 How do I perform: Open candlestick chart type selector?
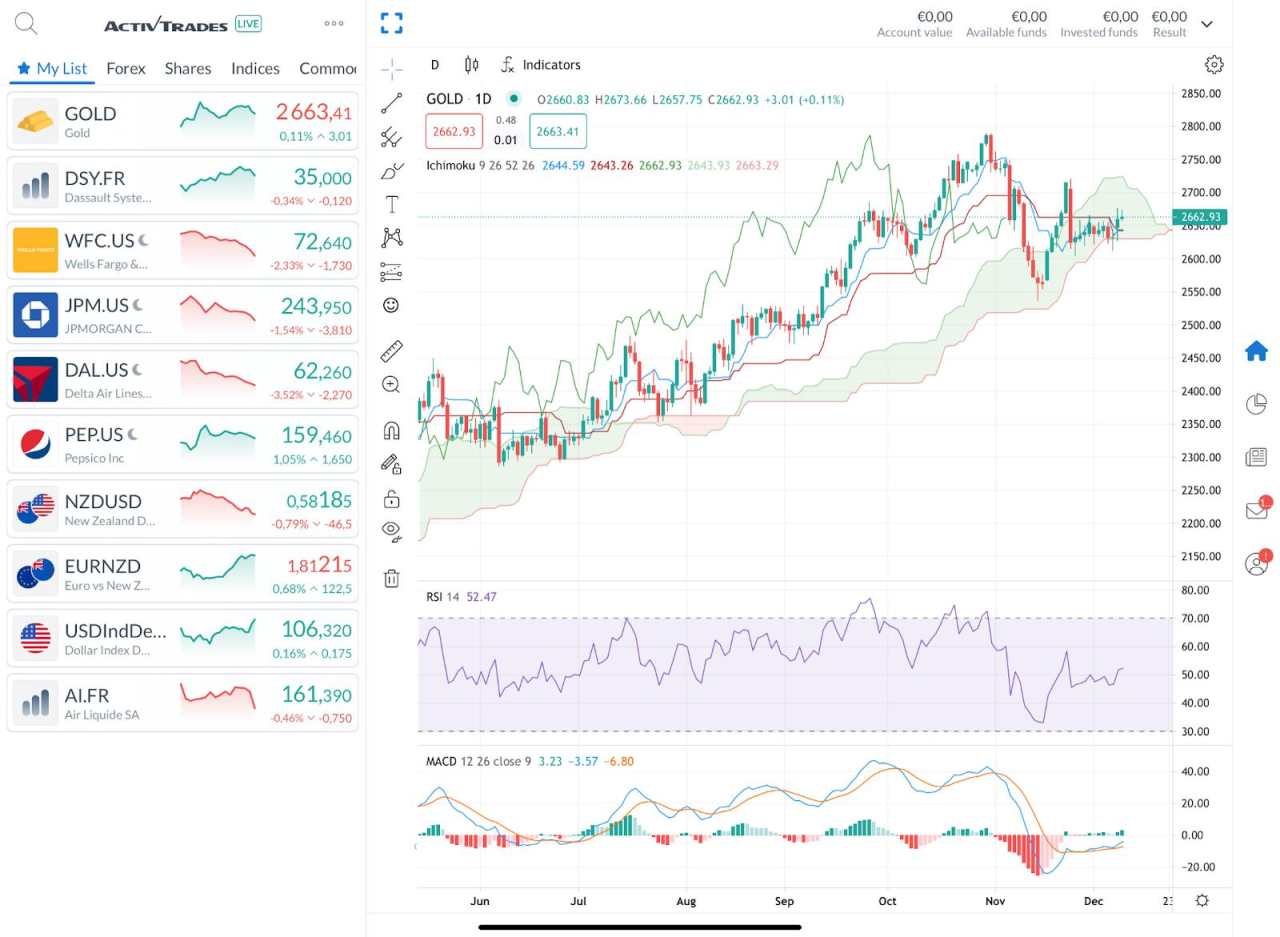471,65
